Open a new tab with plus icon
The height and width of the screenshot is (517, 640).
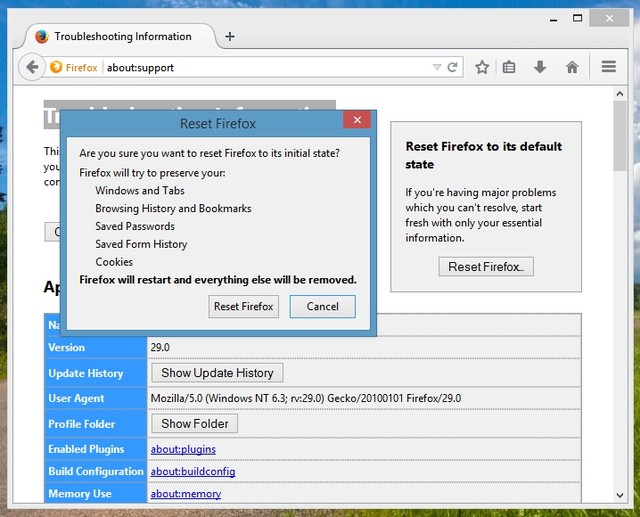(x=230, y=36)
